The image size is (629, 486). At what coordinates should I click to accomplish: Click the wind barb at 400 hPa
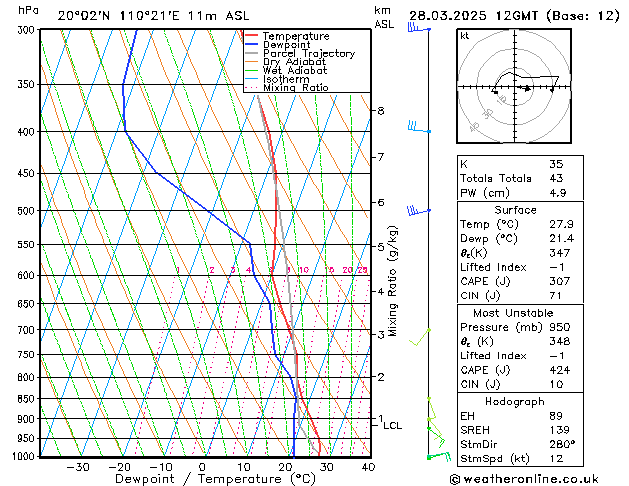[x=419, y=128]
